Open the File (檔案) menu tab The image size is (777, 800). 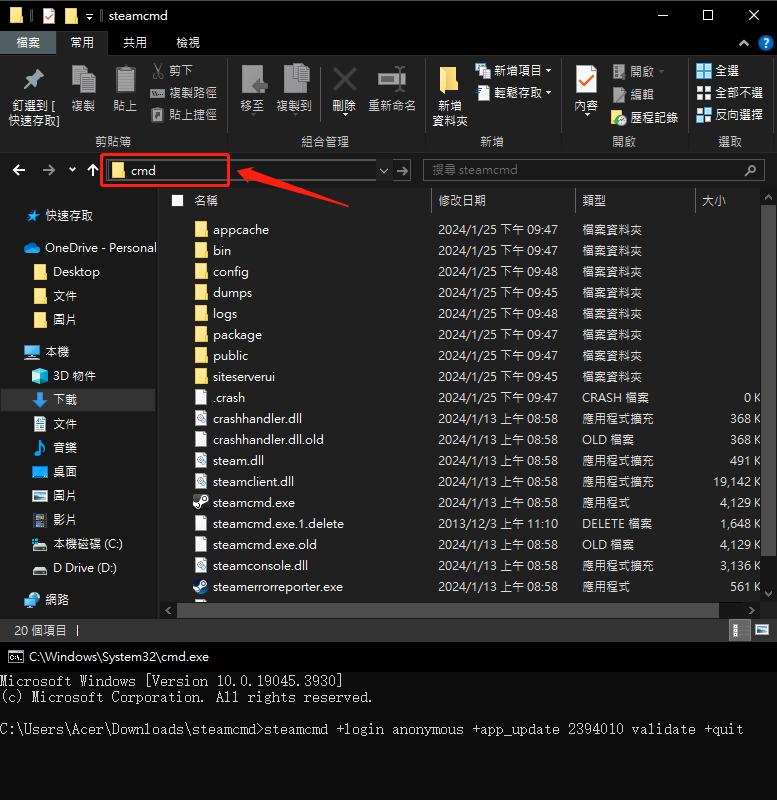(28, 43)
